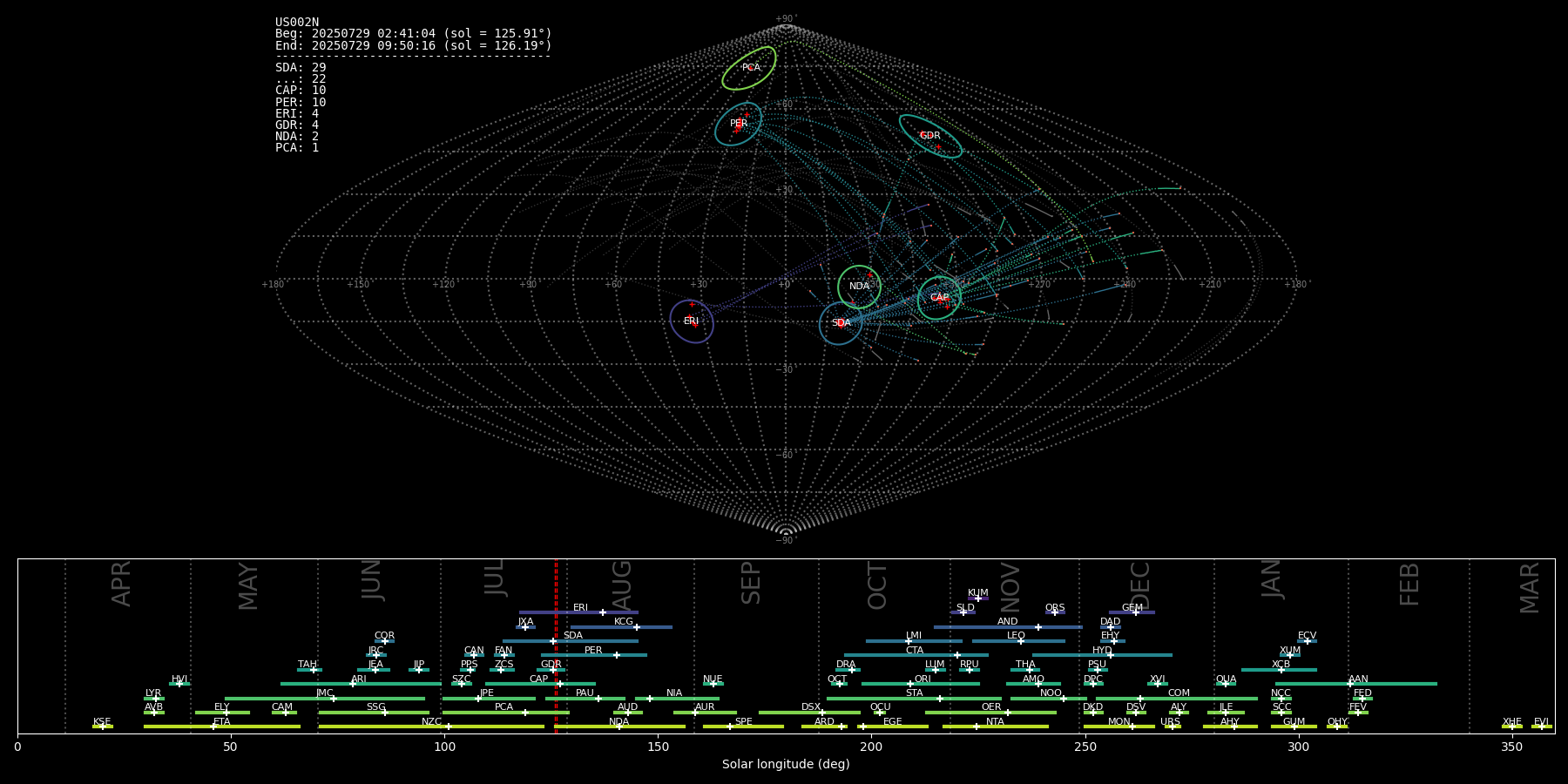Click the ETA shower bar in timeline
This screenshot has width=1568, height=784.
click(x=222, y=727)
